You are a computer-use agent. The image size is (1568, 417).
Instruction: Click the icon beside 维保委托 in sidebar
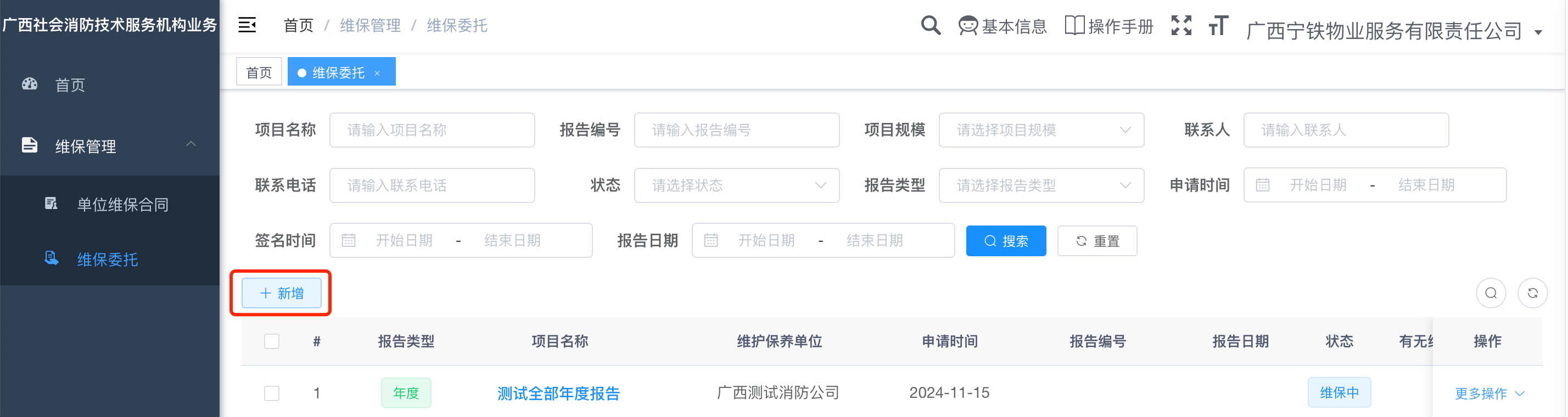(x=51, y=258)
